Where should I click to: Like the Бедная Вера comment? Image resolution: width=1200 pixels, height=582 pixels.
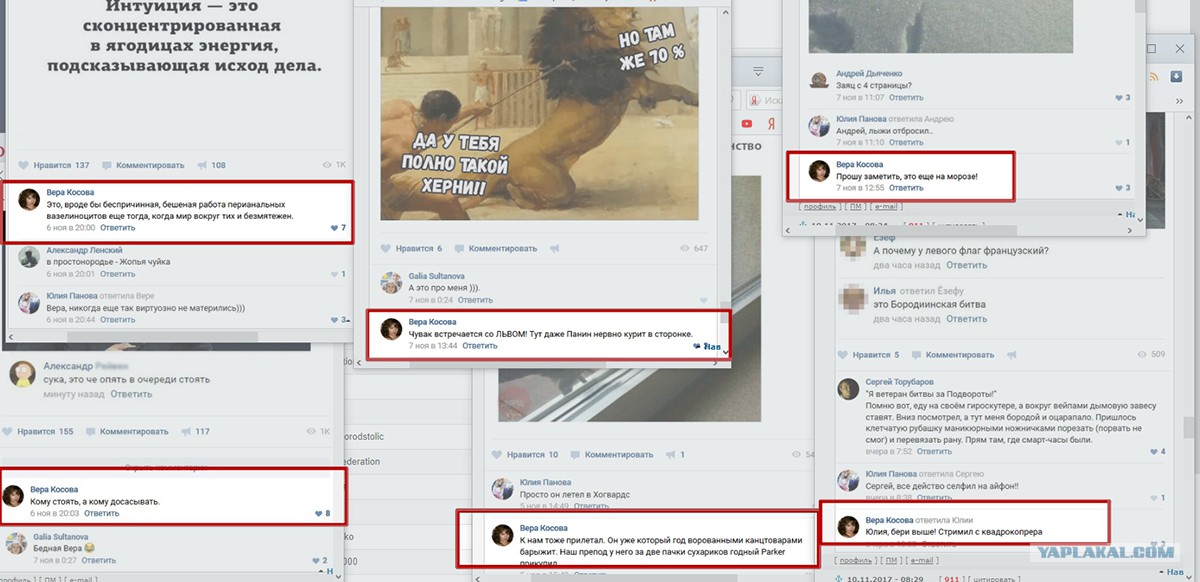(320, 560)
